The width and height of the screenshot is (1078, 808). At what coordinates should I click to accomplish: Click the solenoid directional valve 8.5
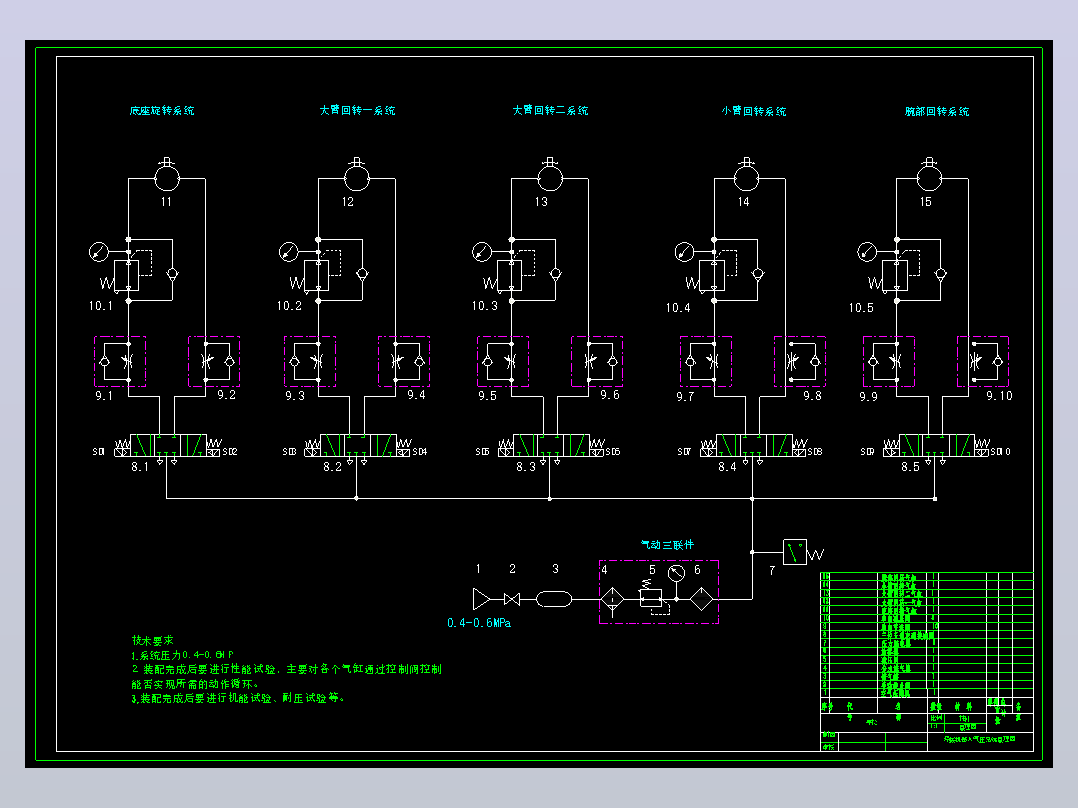[x=936, y=446]
